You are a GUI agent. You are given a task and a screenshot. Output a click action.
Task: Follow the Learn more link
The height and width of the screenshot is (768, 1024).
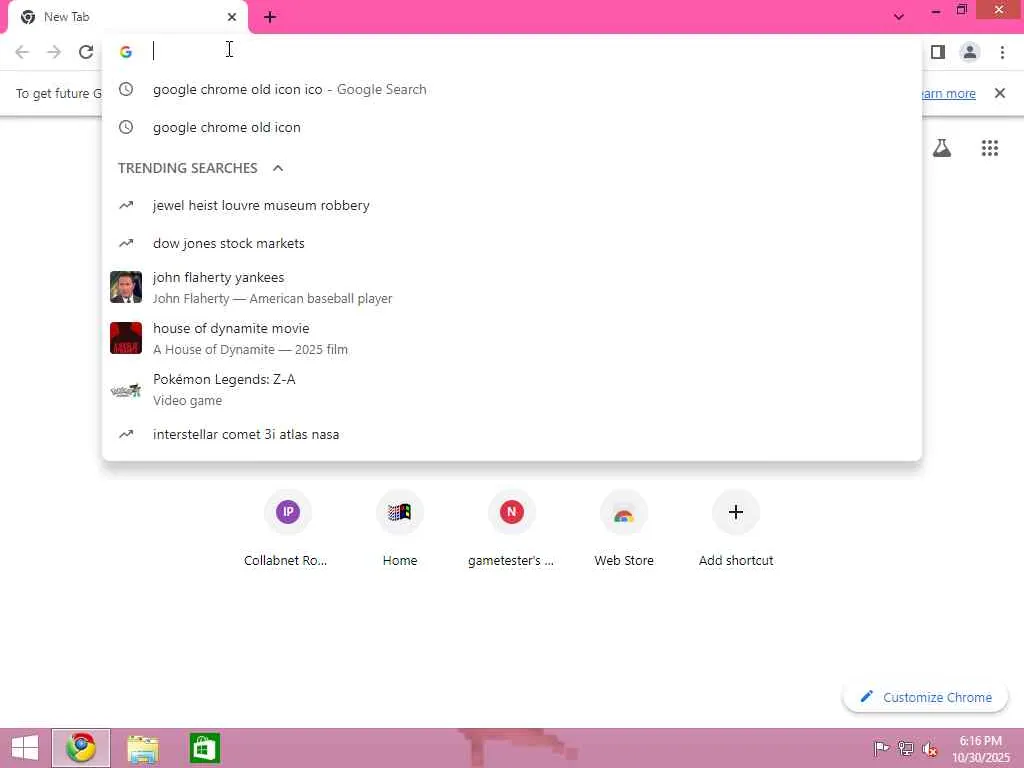[x=948, y=93]
